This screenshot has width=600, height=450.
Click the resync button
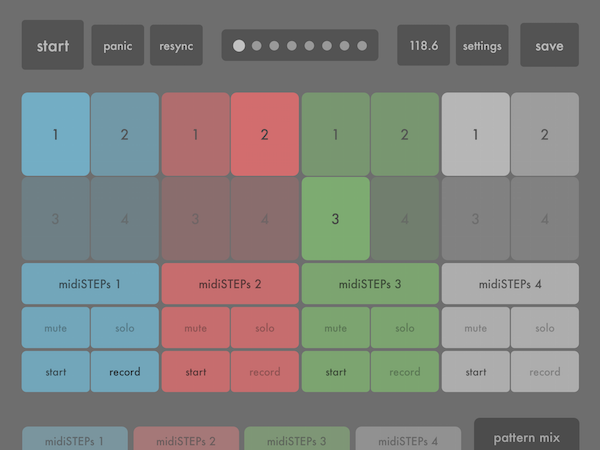[x=176, y=45]
